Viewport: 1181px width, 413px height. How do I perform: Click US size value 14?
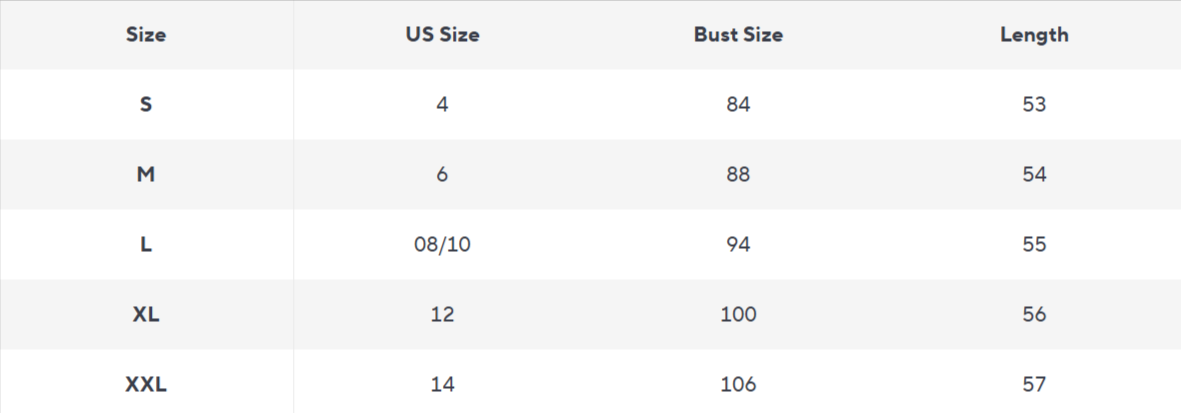(x=442, y=384)
